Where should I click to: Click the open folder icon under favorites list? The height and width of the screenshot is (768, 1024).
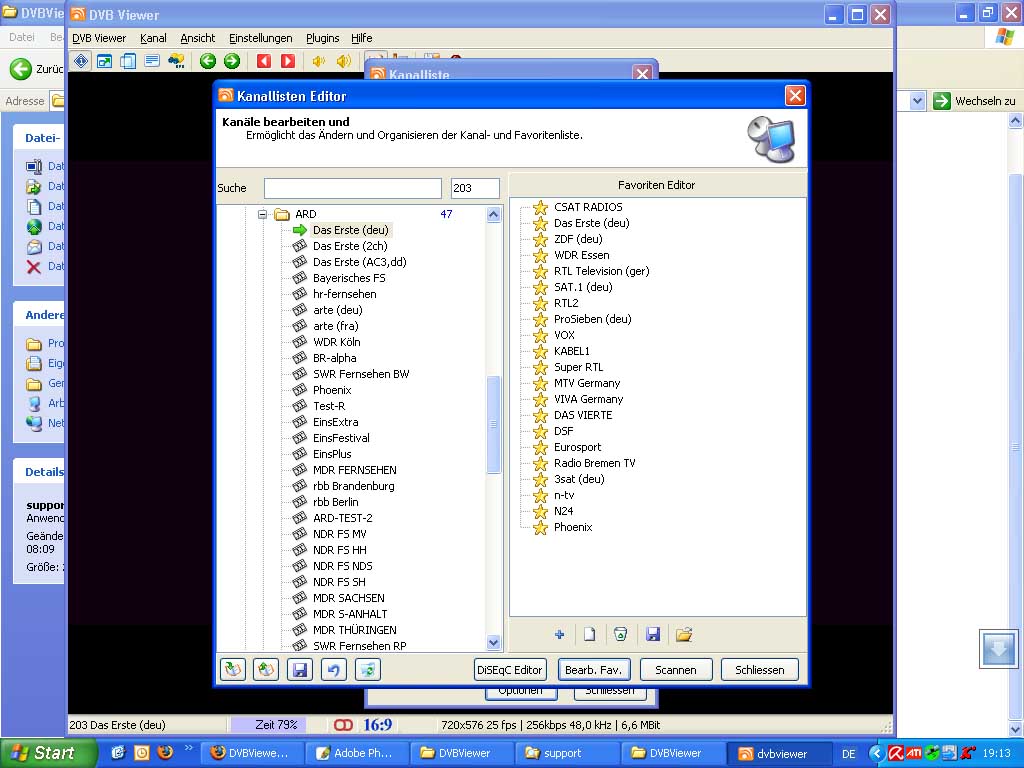684,634
